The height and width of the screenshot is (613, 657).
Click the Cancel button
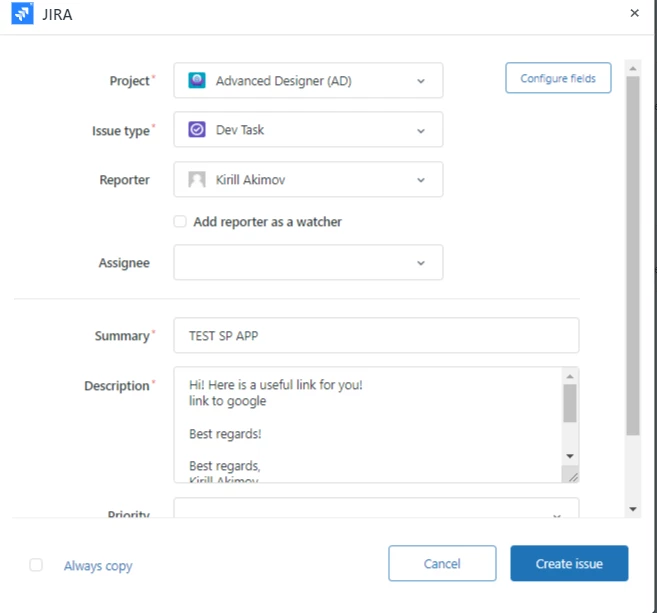pos(442,563)
